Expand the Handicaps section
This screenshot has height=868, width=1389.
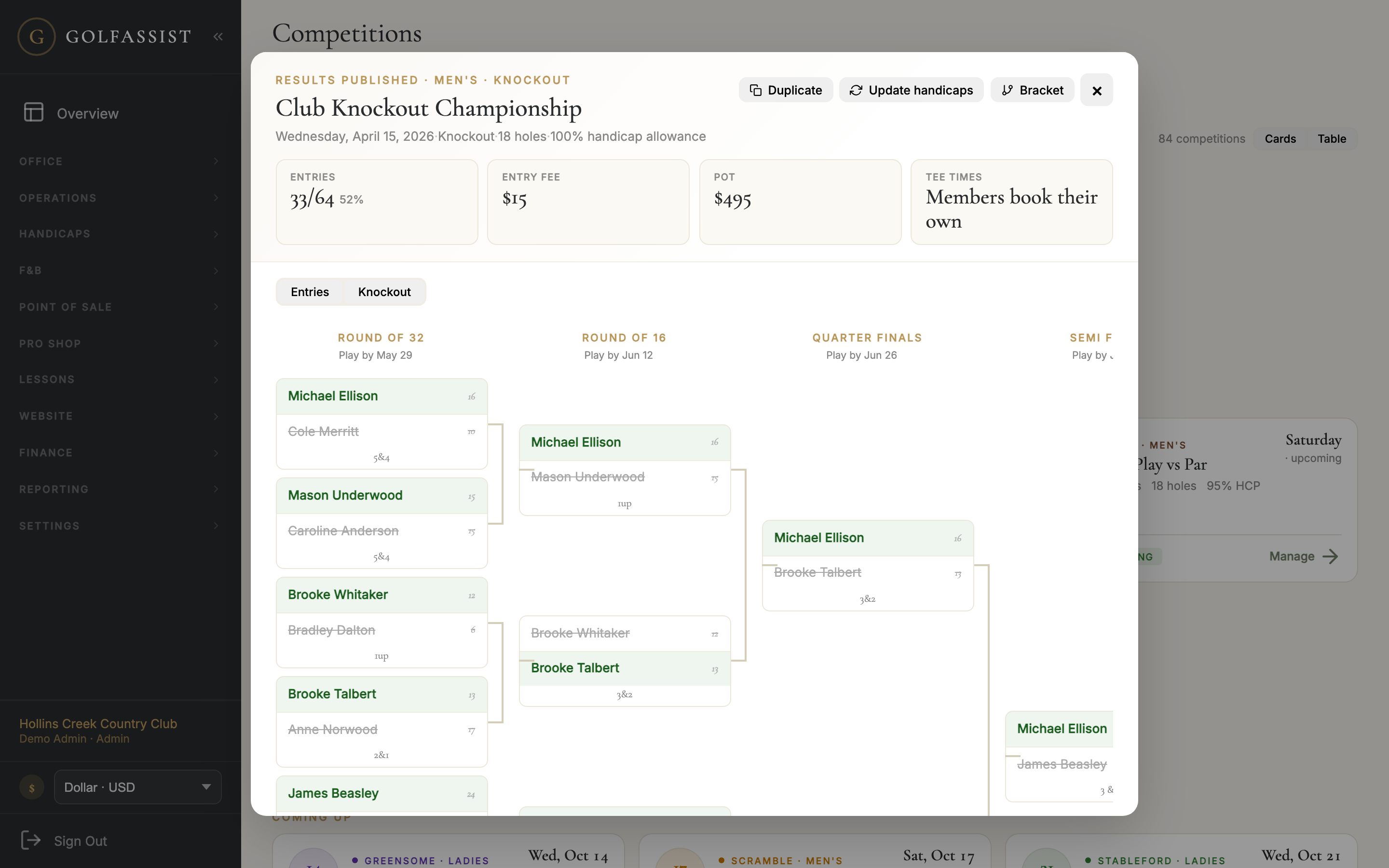(121, 234)
